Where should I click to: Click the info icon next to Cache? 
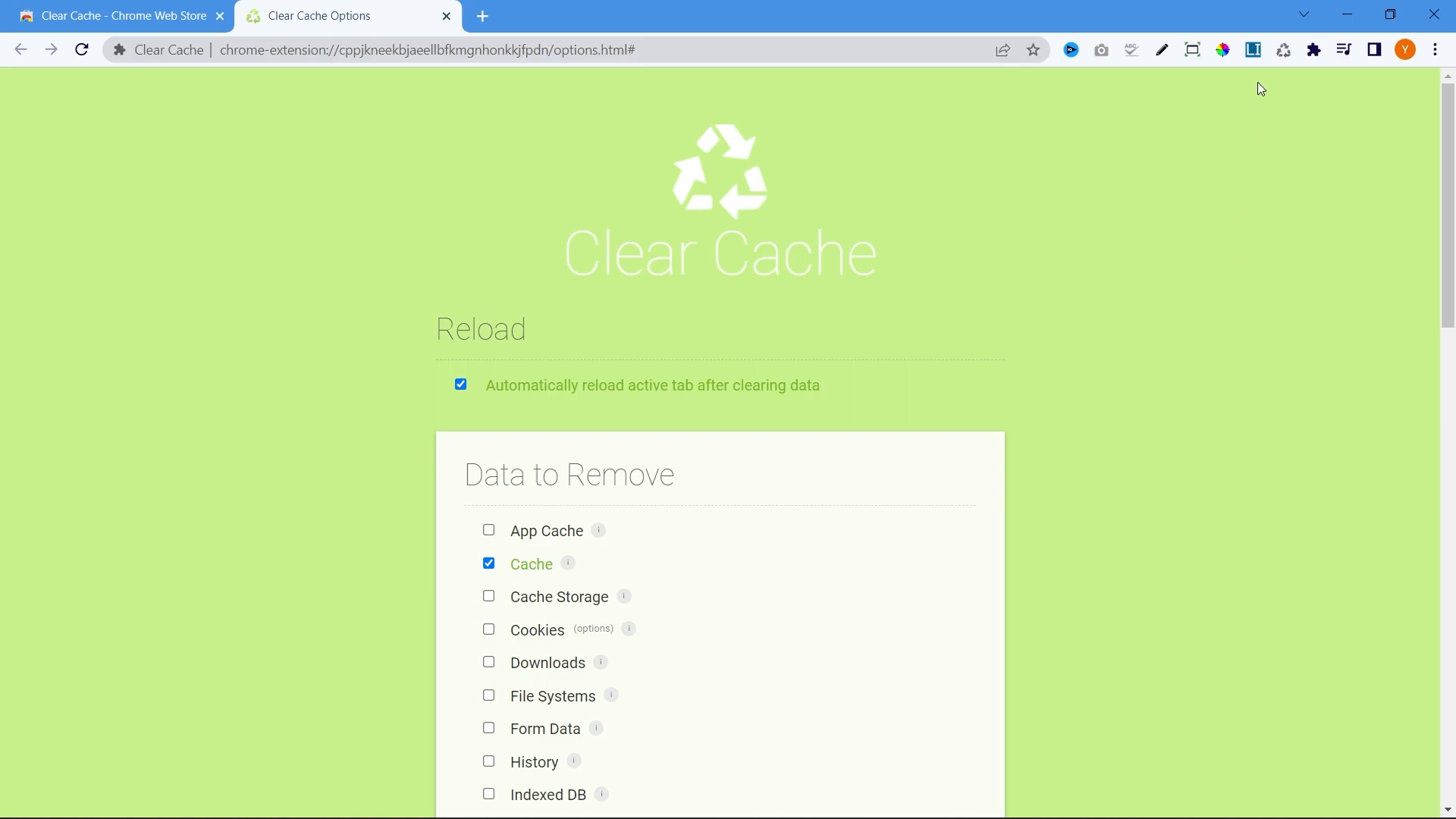pyautogui.click(x=568, y=562)
